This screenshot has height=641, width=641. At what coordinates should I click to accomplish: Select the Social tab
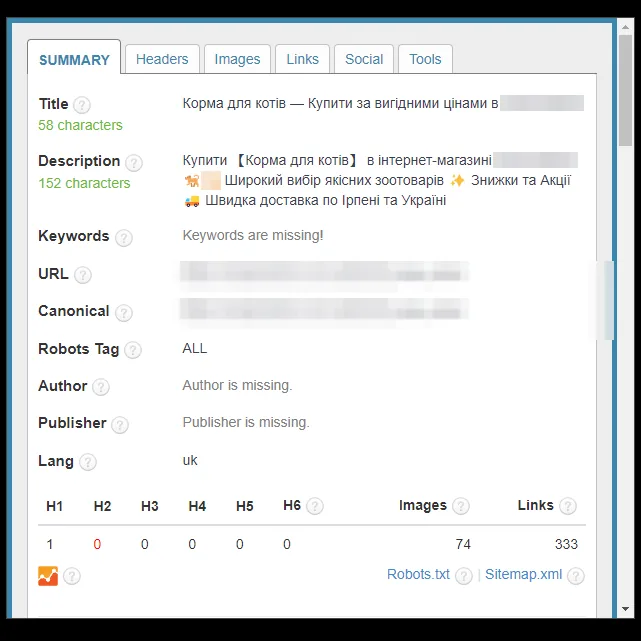pyautogui.click(x=364, y=59)
